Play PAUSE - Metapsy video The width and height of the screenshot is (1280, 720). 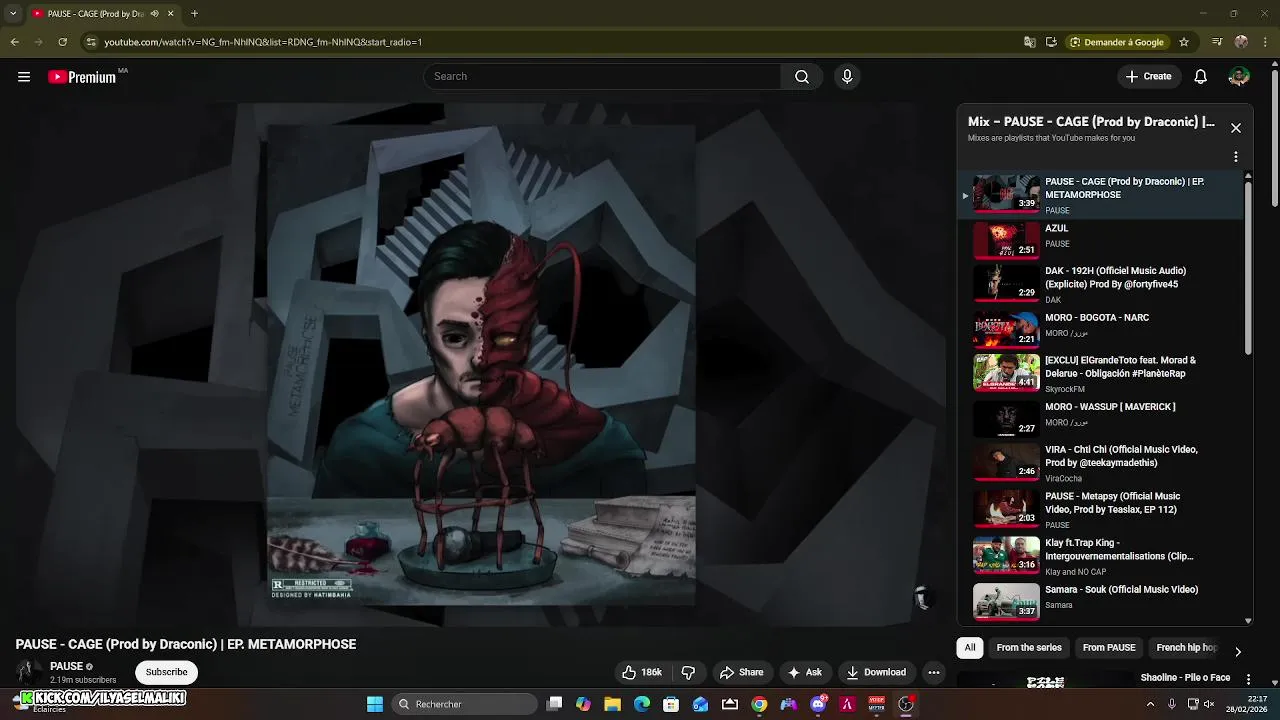click(x=1100, y=509)
